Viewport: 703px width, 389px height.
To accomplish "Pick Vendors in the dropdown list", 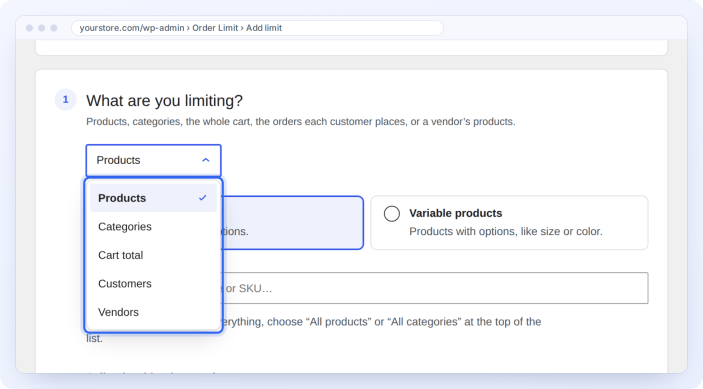I will pos(153,312).
